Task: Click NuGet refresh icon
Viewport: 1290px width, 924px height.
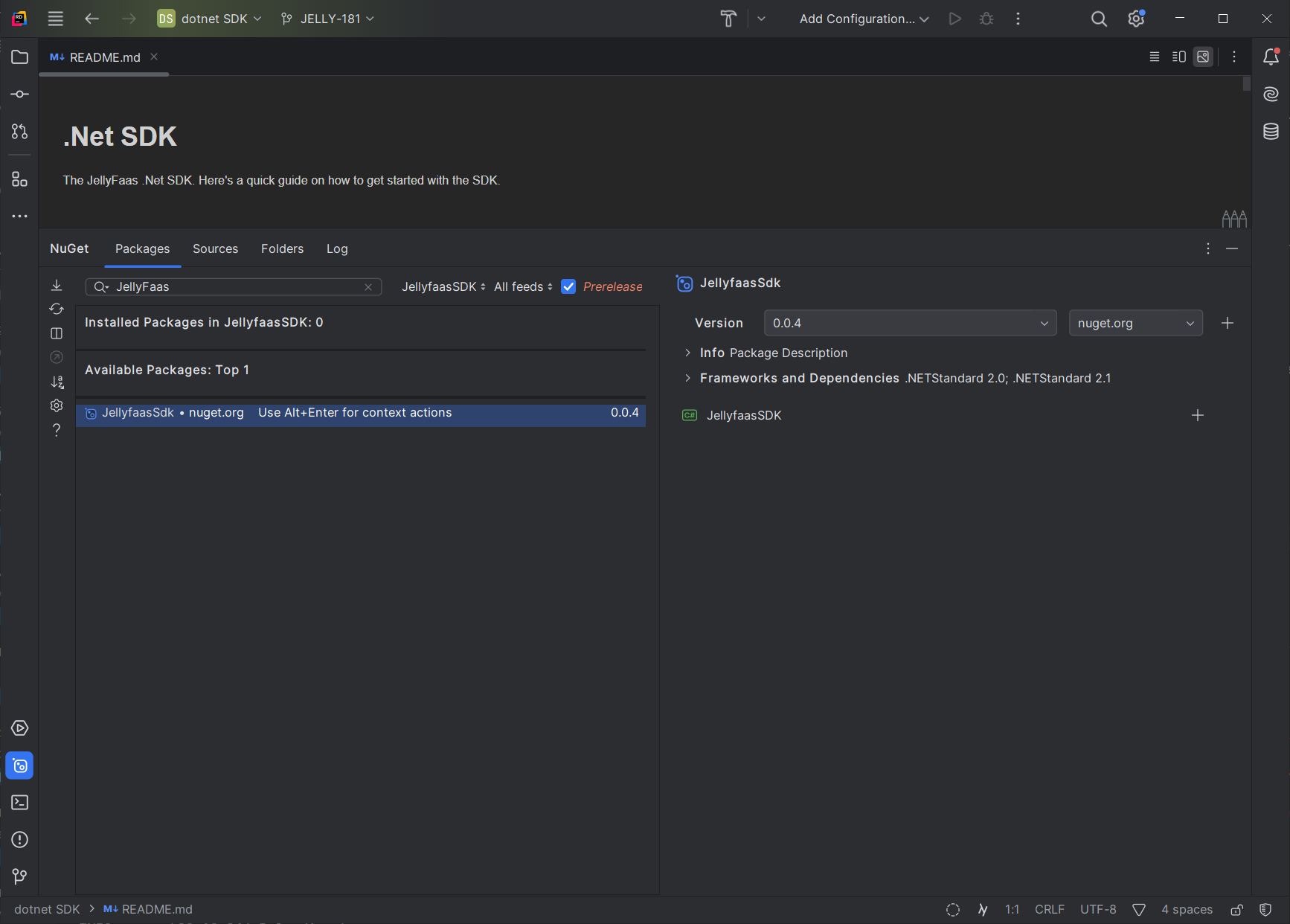Action: (x=57, y=309)
